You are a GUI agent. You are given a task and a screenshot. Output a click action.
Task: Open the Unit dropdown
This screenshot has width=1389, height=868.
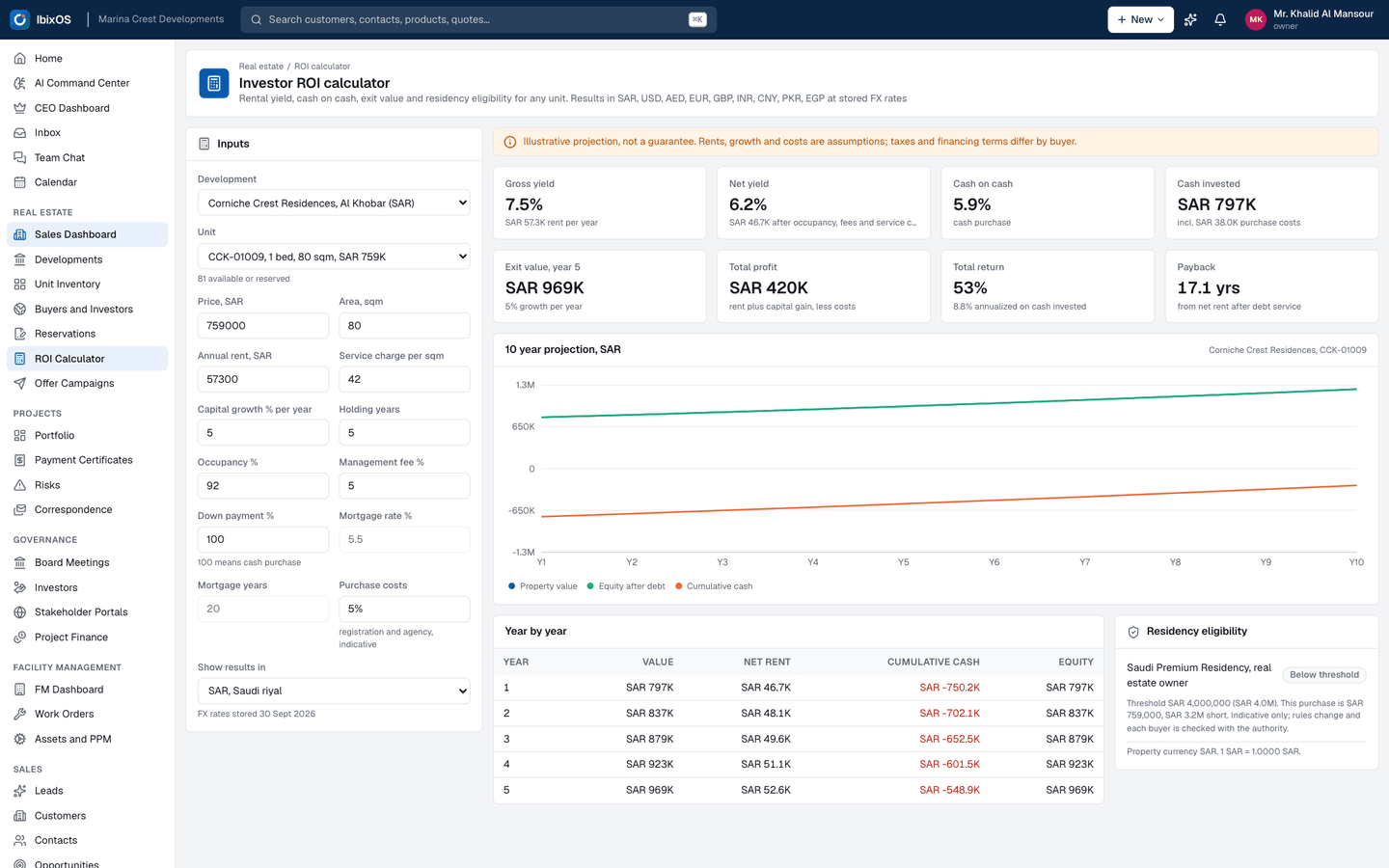[334, 257]
